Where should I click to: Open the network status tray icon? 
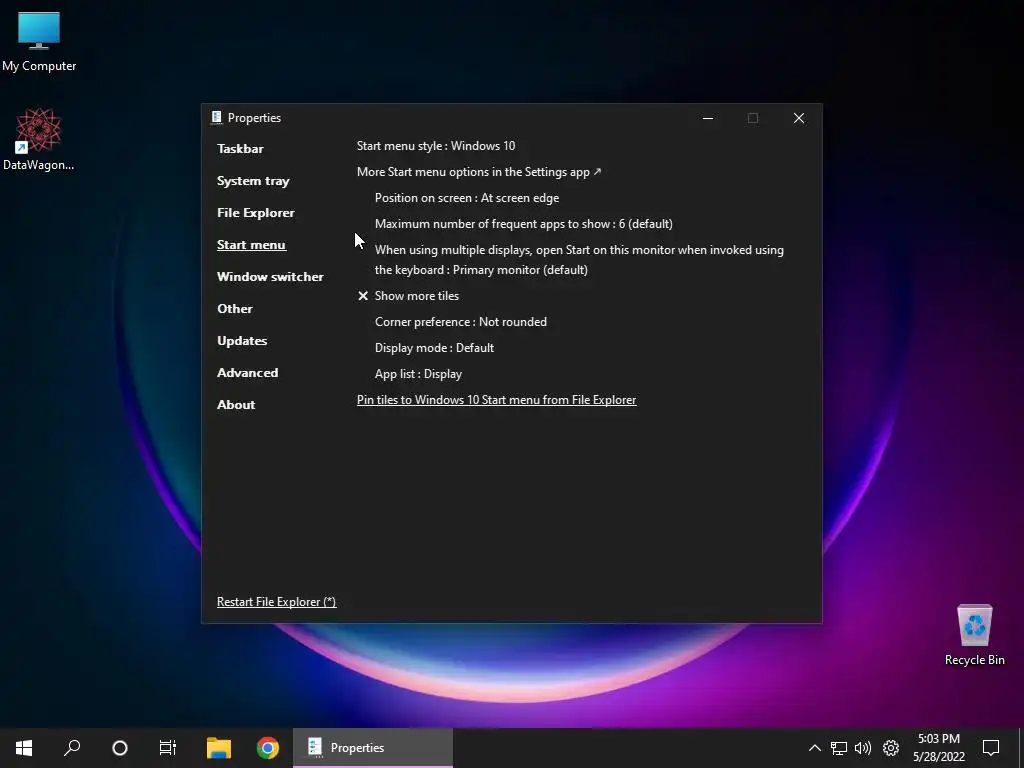(839, 748)
